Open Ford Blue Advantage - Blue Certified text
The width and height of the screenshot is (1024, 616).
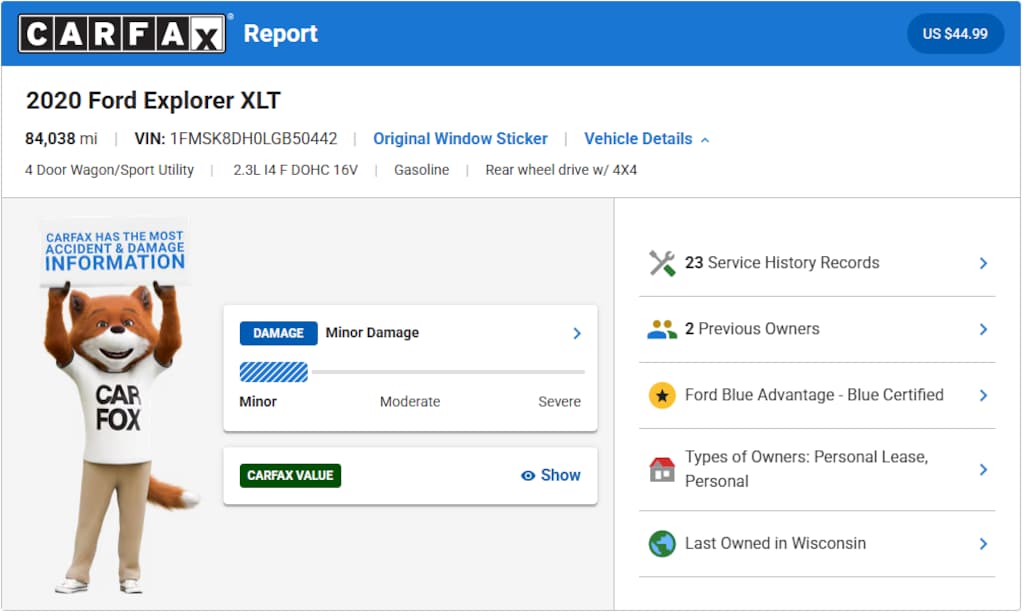pyautogui.click(x=814, y=395)
